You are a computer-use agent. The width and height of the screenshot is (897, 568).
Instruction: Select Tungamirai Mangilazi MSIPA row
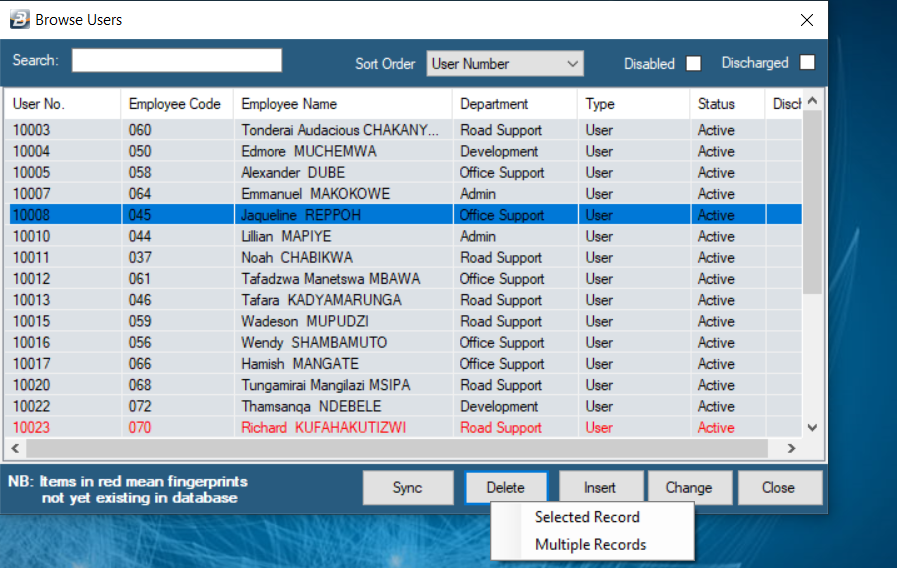(403, 384)
